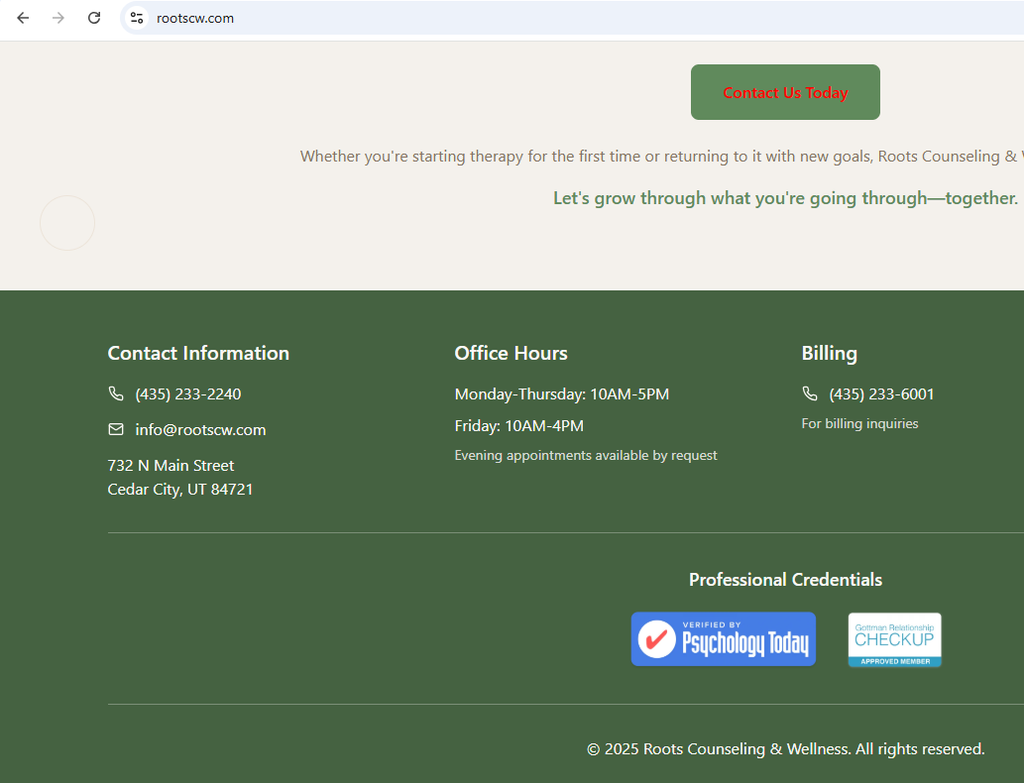Click the Professional Credentials heading
Screen dimensions: 1024x783
[785, 579]
